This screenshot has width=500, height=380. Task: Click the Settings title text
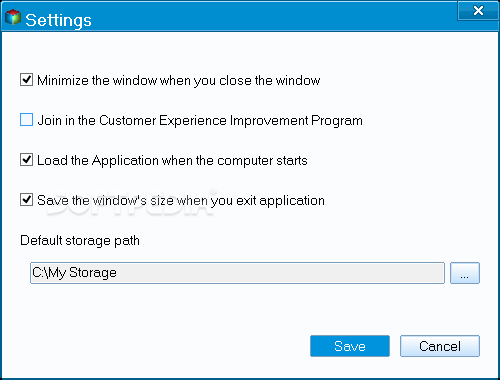click(x=58, y=20)
